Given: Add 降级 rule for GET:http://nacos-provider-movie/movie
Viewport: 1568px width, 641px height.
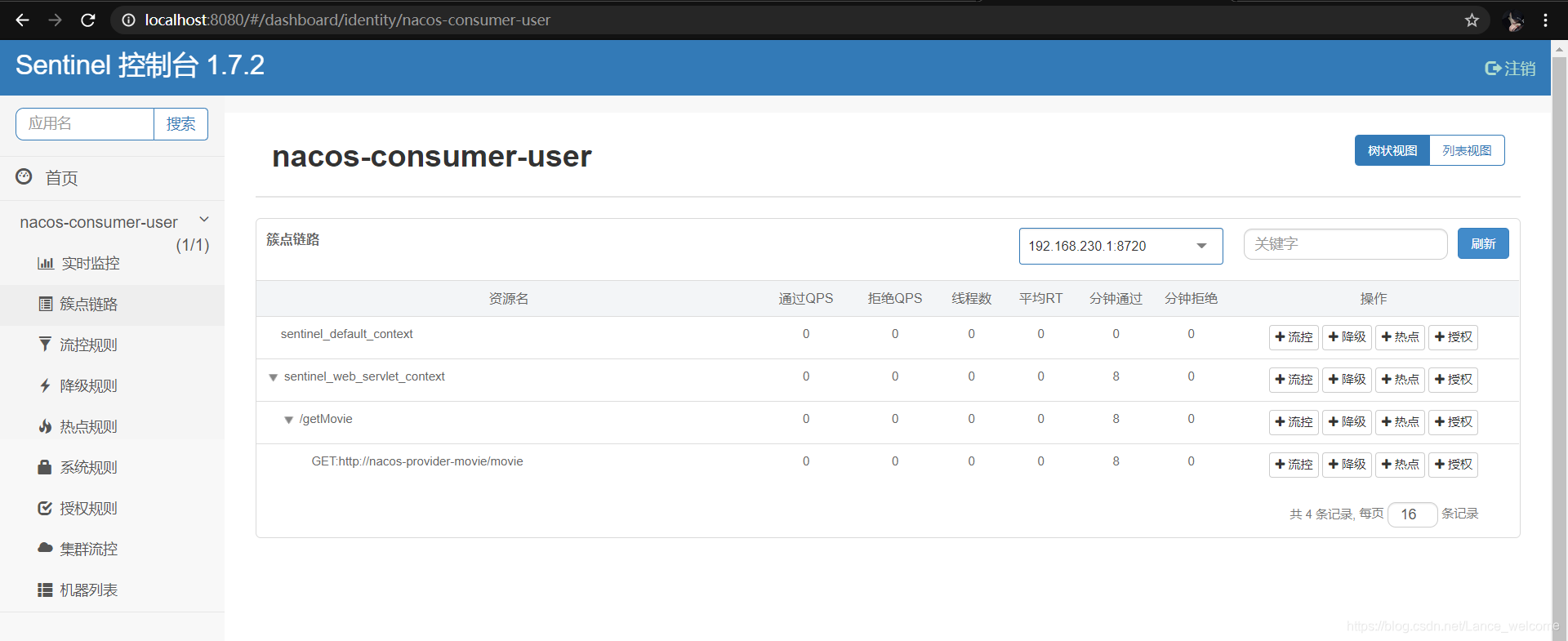Looking at the screenshot, I should (x=1347, y=465).
